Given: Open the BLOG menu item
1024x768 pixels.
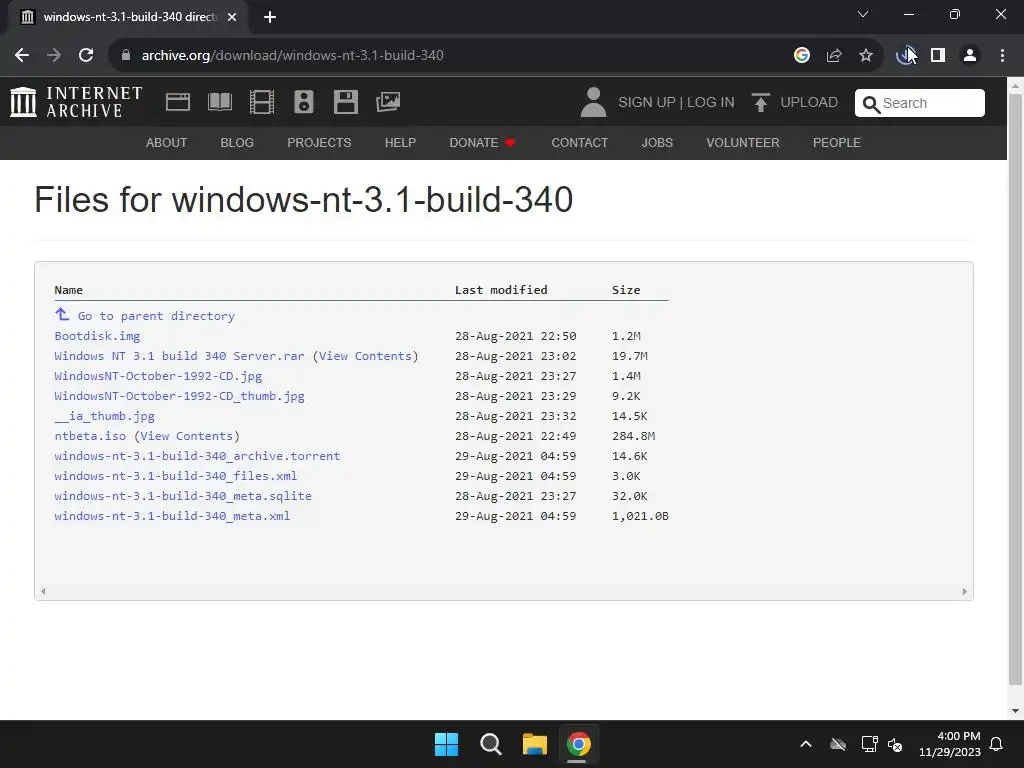Looking at the screenshot, I should pos(237,142).
